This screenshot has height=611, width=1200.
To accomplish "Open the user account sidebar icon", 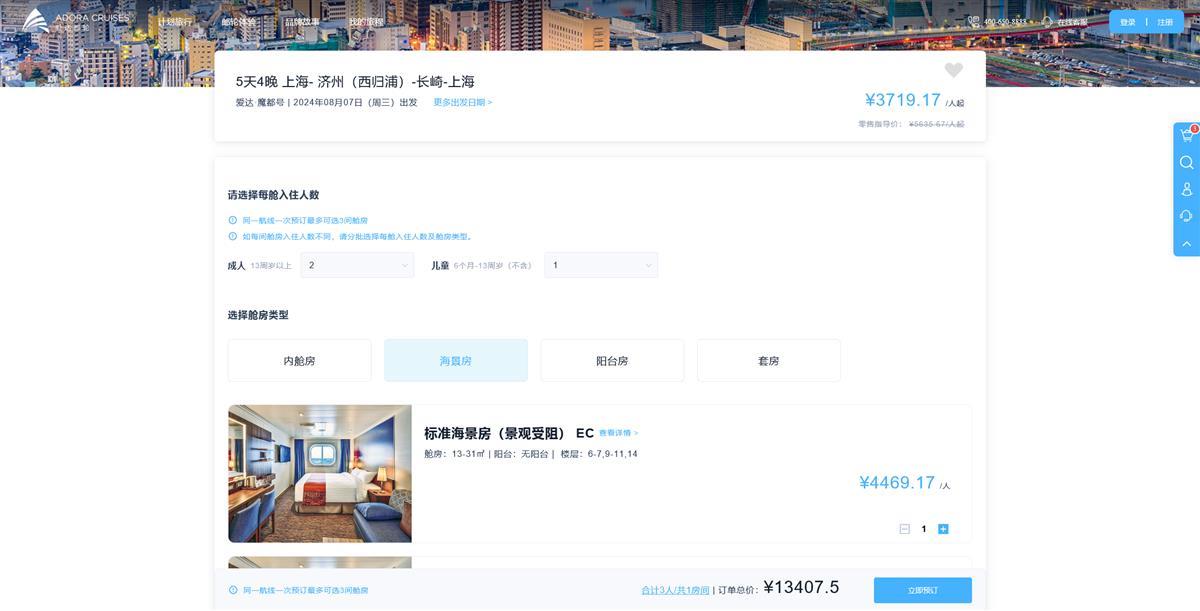I will 1186,189.
